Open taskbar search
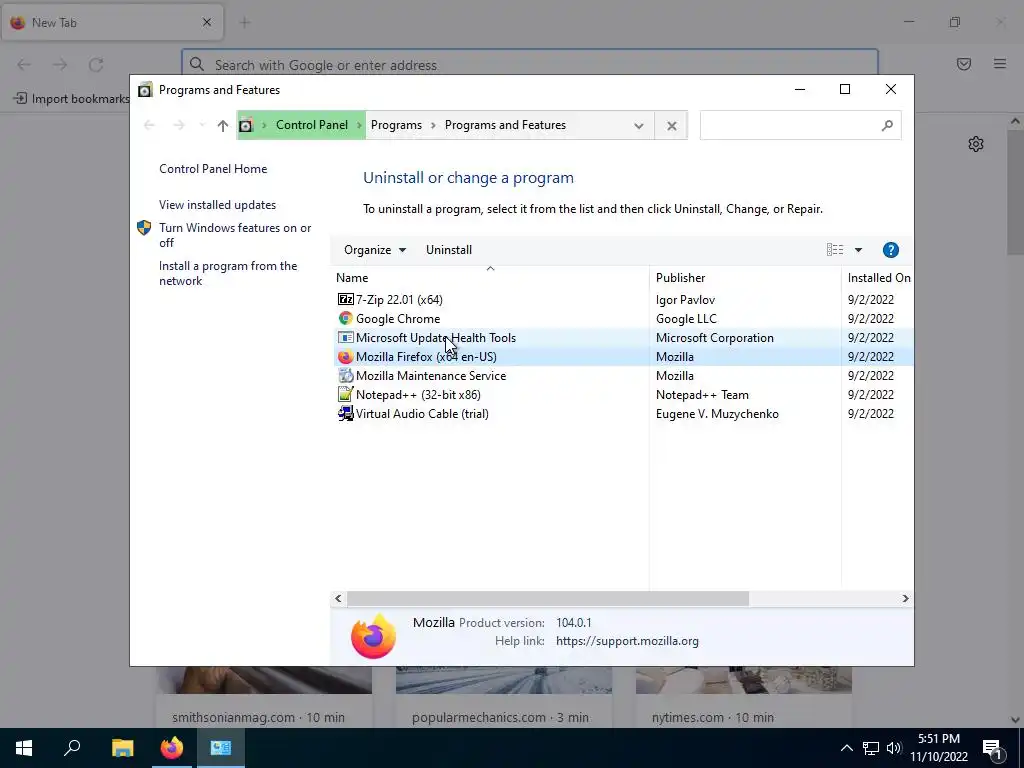The image size is (1024, 768). point(72,748)
